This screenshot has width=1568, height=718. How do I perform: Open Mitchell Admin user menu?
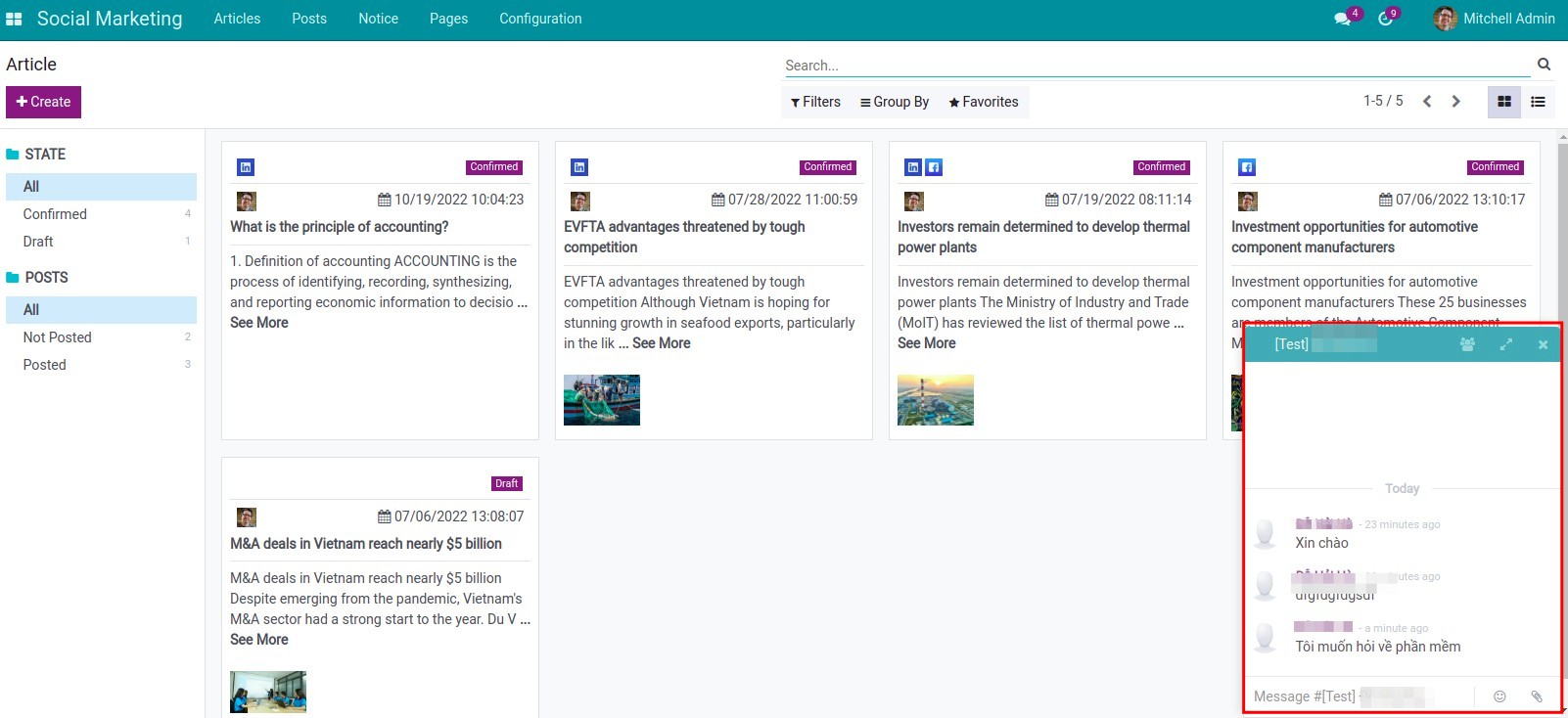[x=1495, y=19]
